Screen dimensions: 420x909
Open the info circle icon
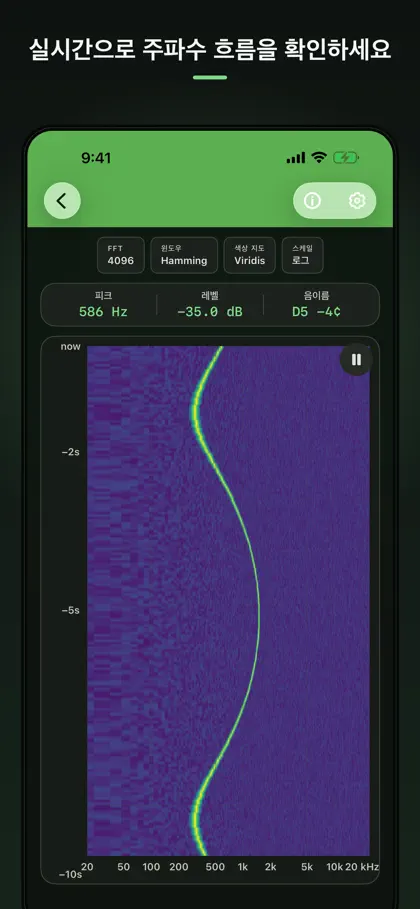tap(312, 201)
